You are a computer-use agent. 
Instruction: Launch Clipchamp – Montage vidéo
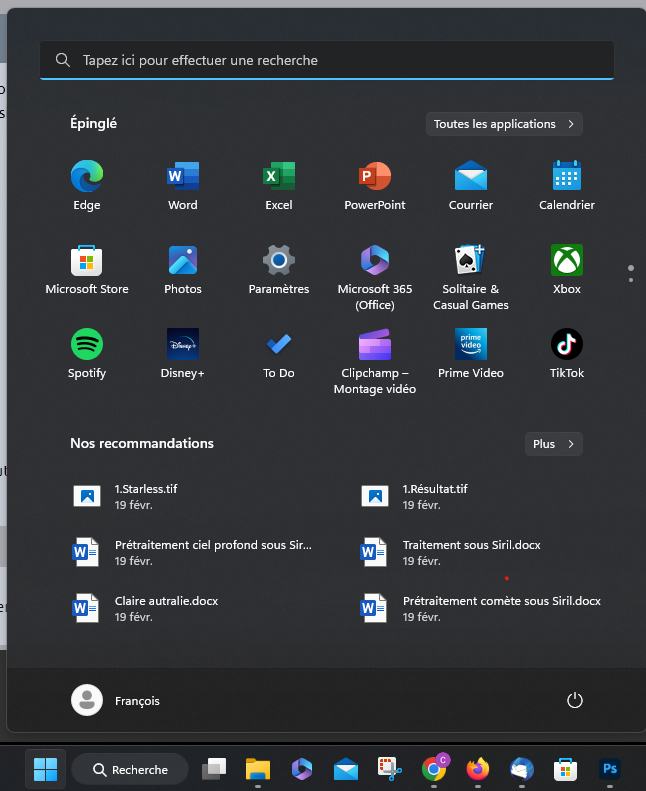click(375, 362)
